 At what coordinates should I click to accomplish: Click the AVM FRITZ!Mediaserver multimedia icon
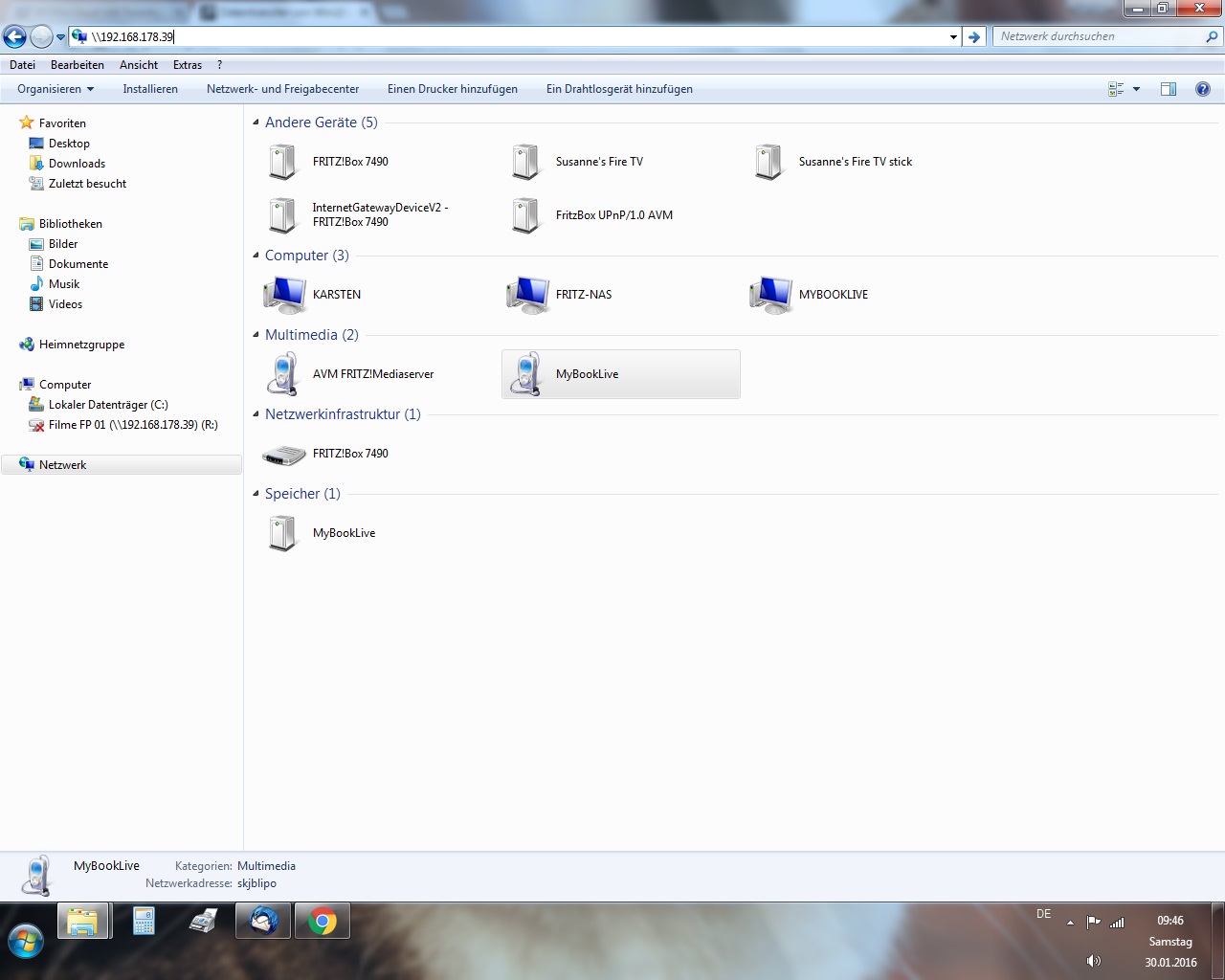point(284,374)
